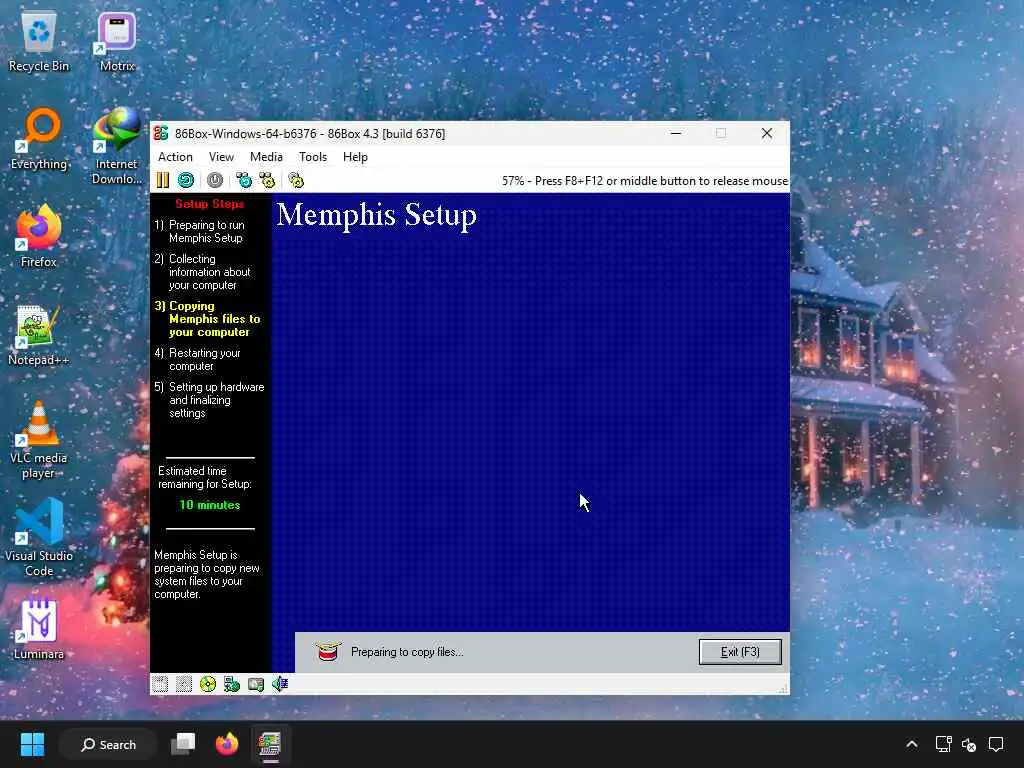This screenshot has height=768, width=1024.
Task: Click the 'Preparing to run Memphis Setup' step
Action: click(200, 231)
